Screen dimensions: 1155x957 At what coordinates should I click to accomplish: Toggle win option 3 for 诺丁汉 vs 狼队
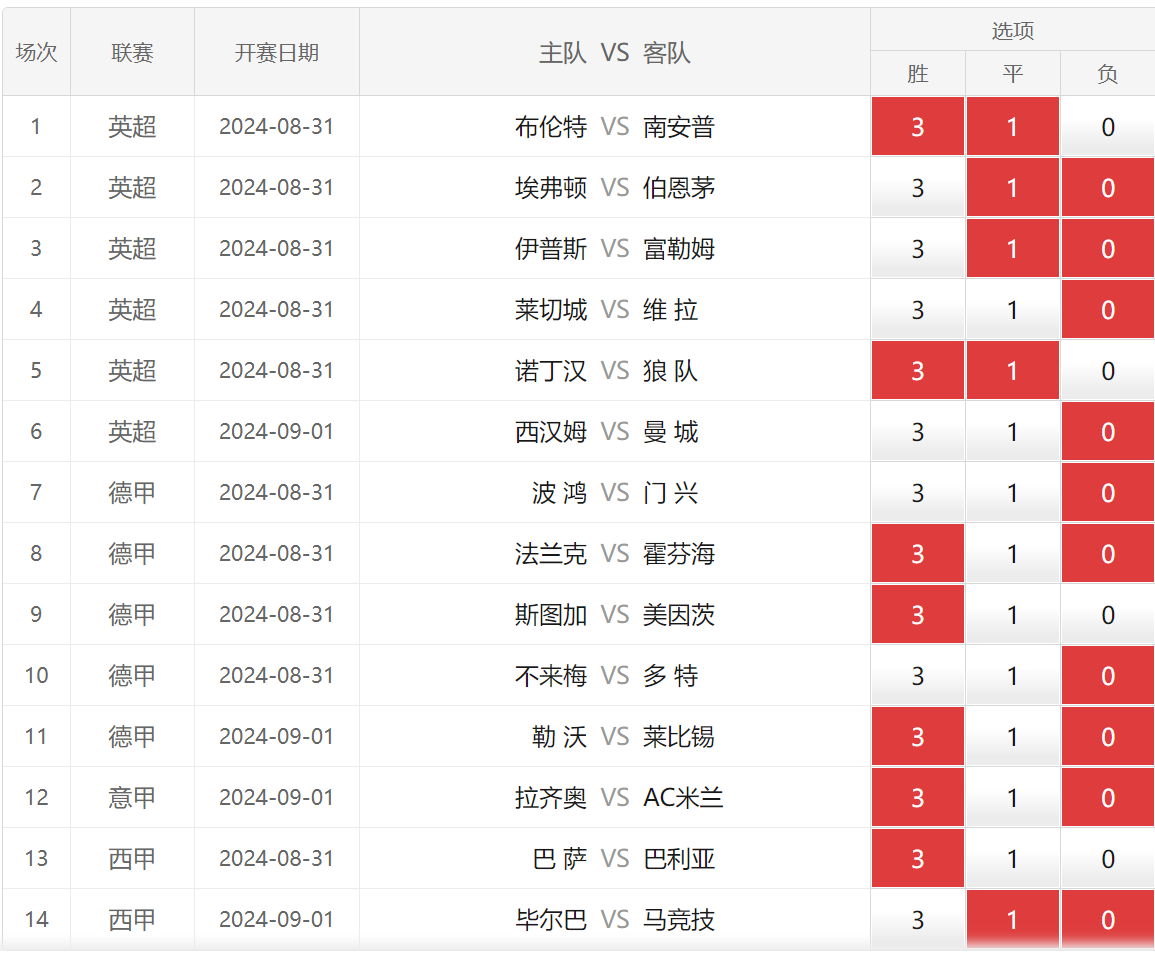pyautogui.click(x=917, y=370)
